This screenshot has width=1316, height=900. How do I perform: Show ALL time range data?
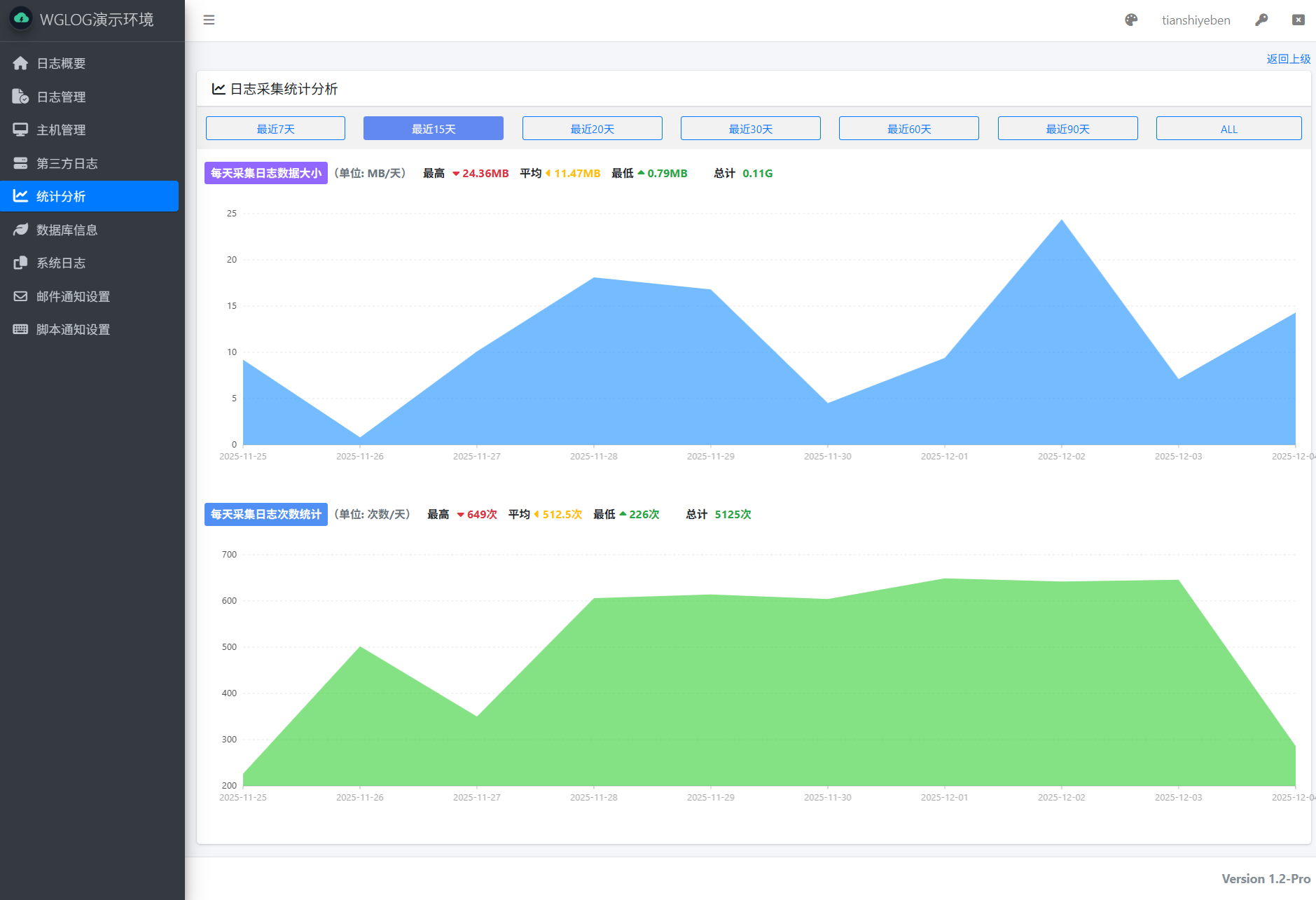[x=1229, y=129]
